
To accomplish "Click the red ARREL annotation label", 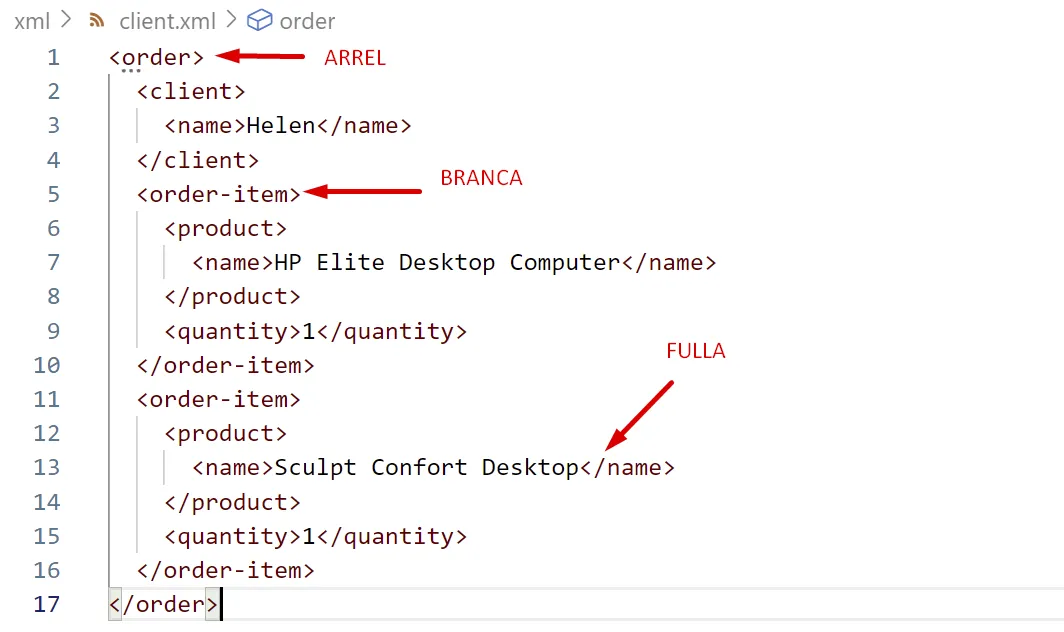I will coord(355,58).
